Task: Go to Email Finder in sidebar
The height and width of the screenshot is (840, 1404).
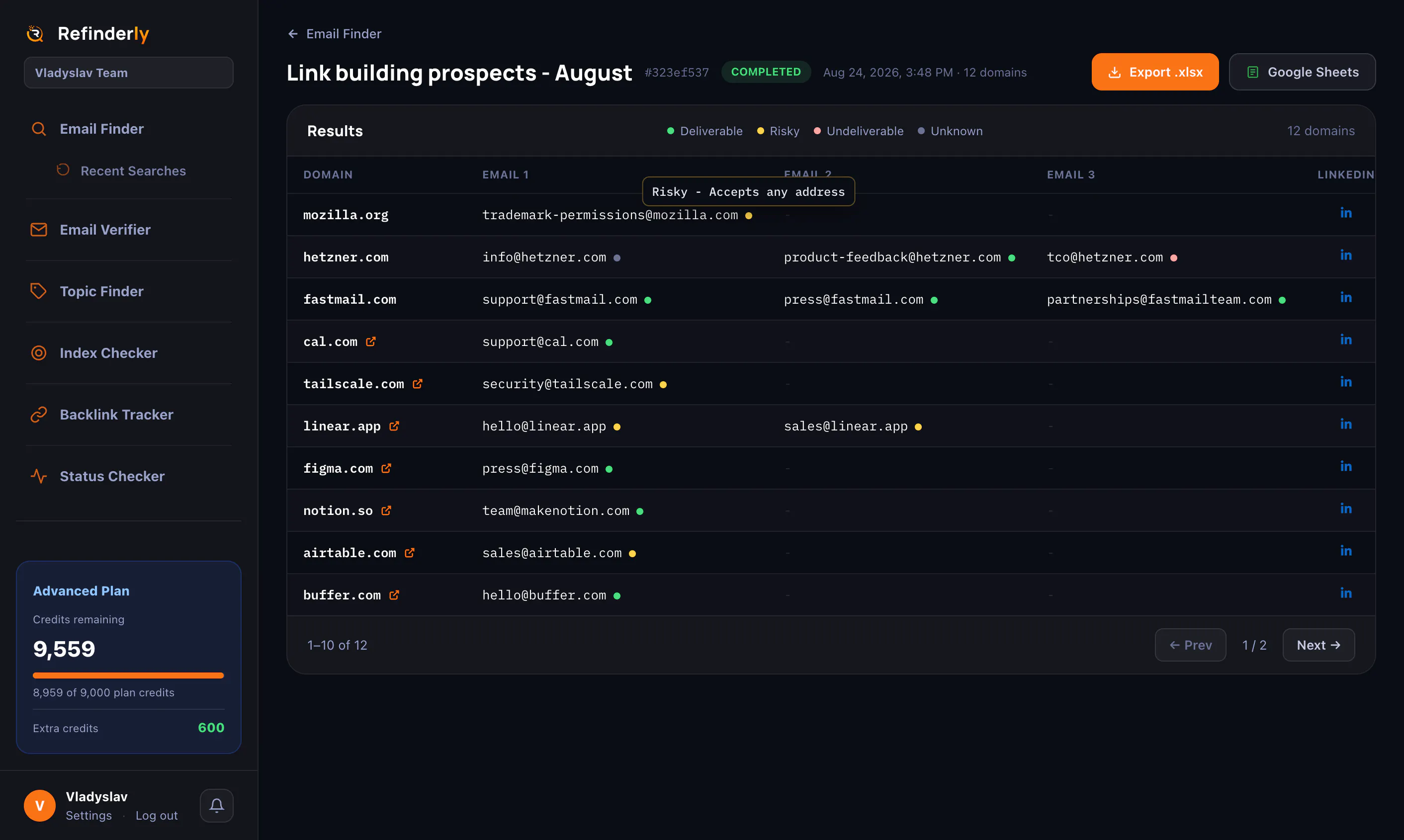Action: [101, 129]
